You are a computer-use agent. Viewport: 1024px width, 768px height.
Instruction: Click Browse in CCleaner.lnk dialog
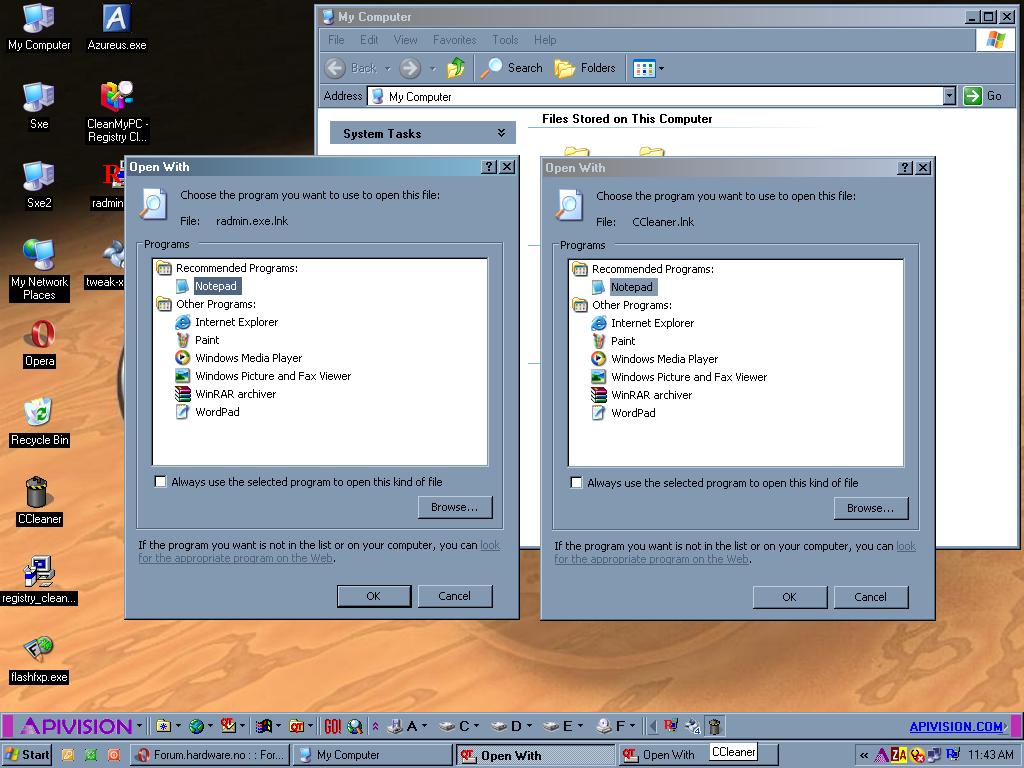pos(871,509)
